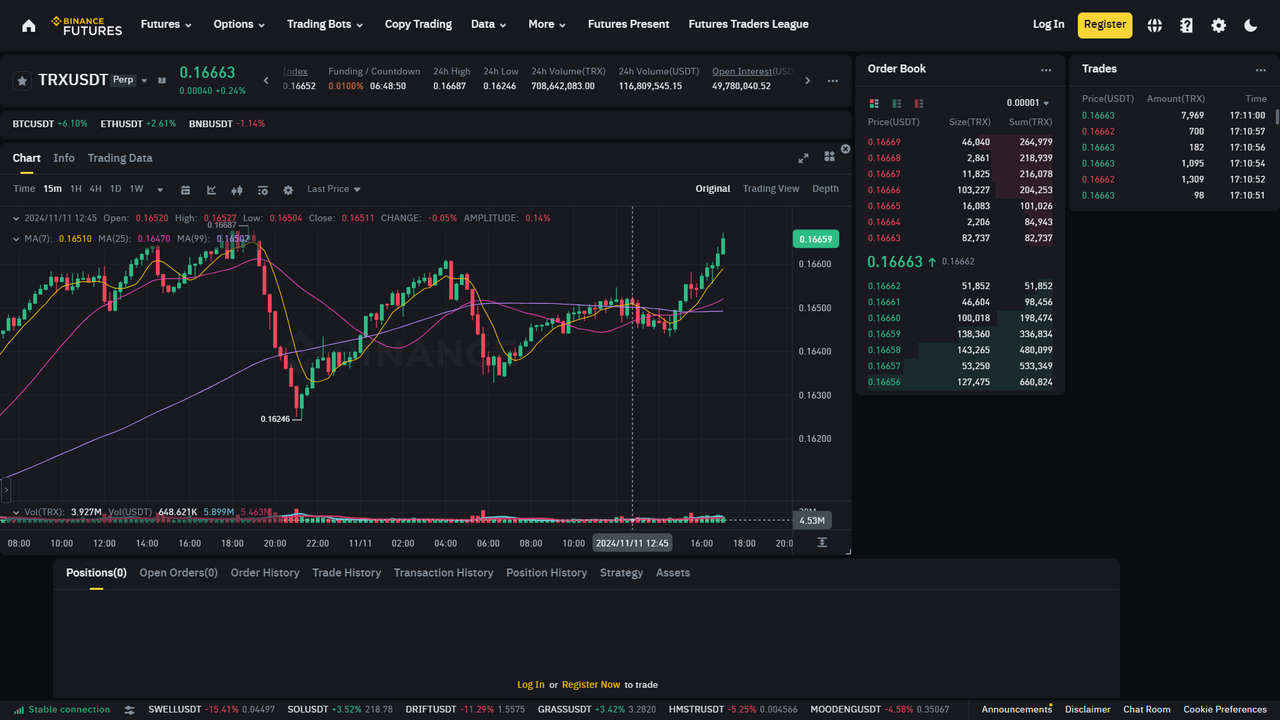This screenshot has width=1280, height=720.
Task: Click Log In in the header
Action: pos(1049,25)
